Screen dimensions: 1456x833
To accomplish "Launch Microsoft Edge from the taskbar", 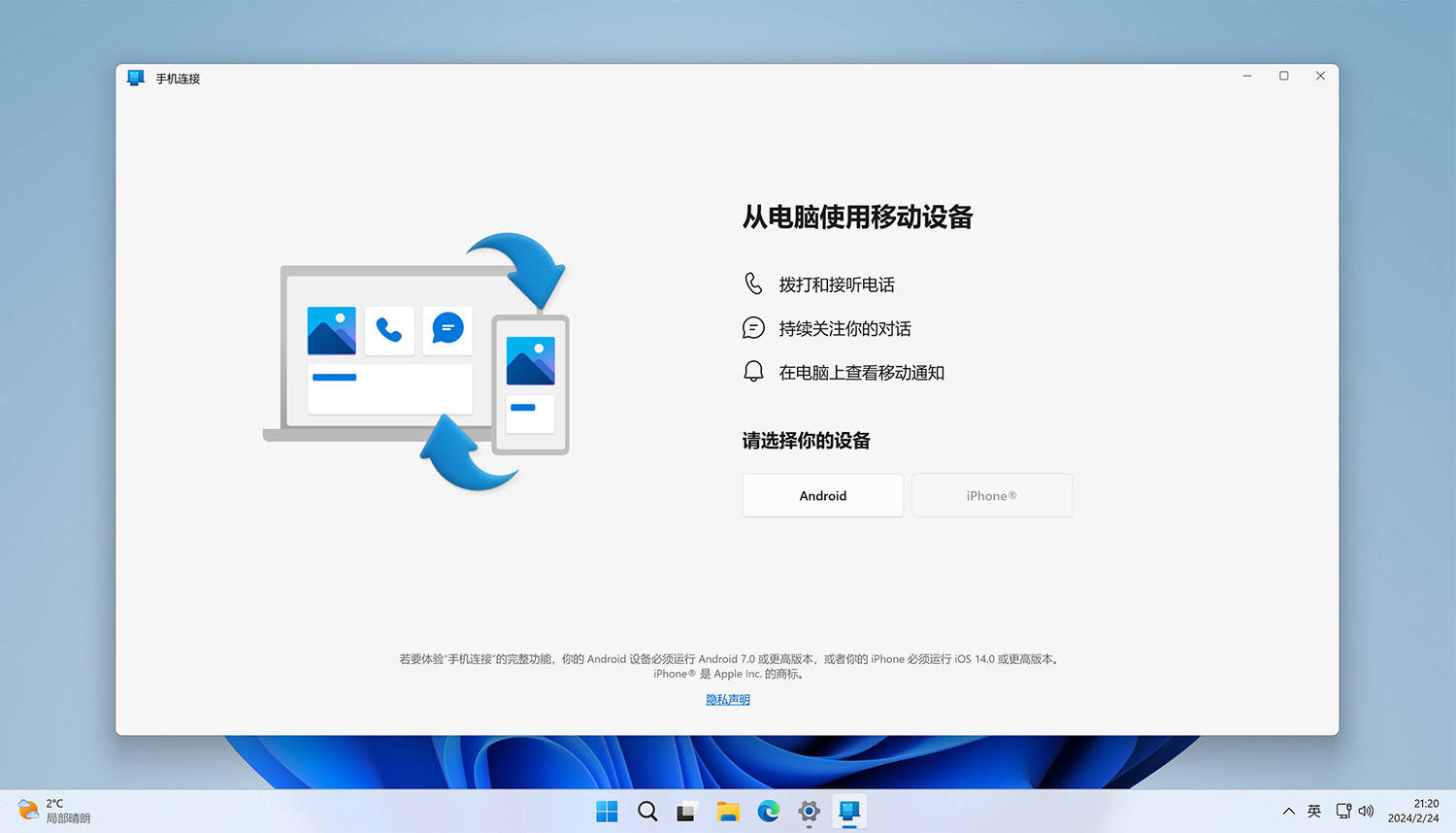I will click(x=769, y=812).
